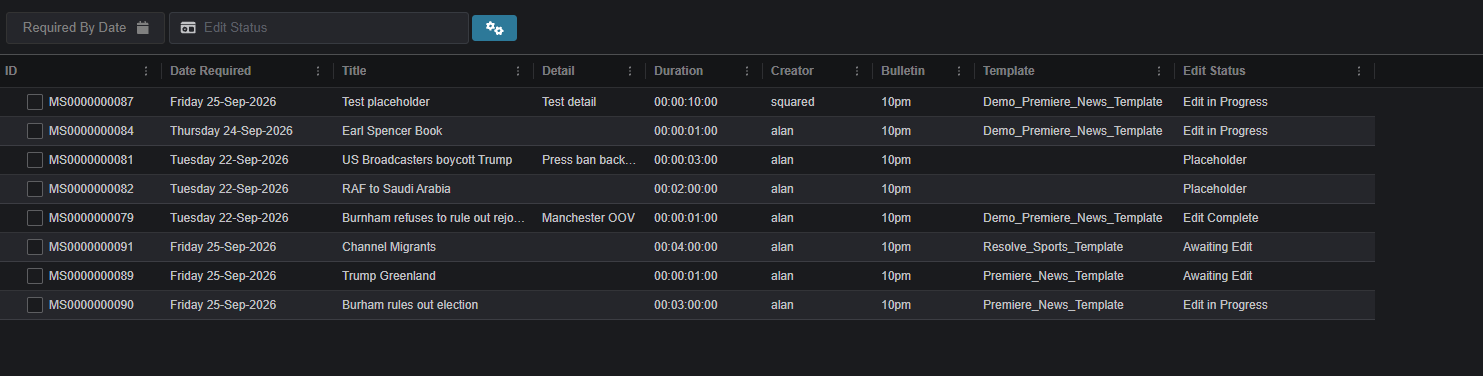This screenshot has height=376, width=1483.
Task: Click title 'RAF to Saudi Arabia'
Action: (x=396, y=189)
